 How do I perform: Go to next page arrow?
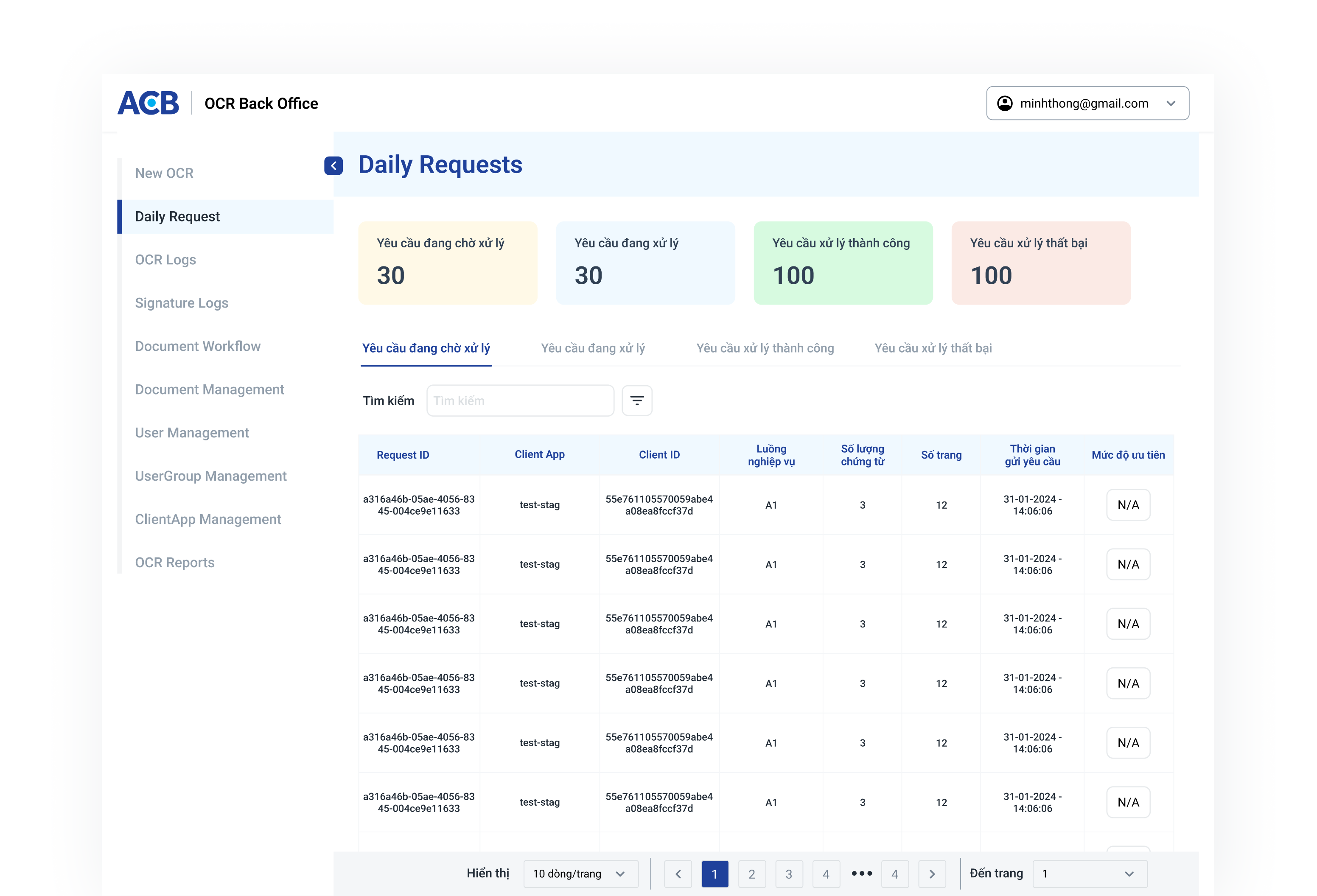coord(932,874)
